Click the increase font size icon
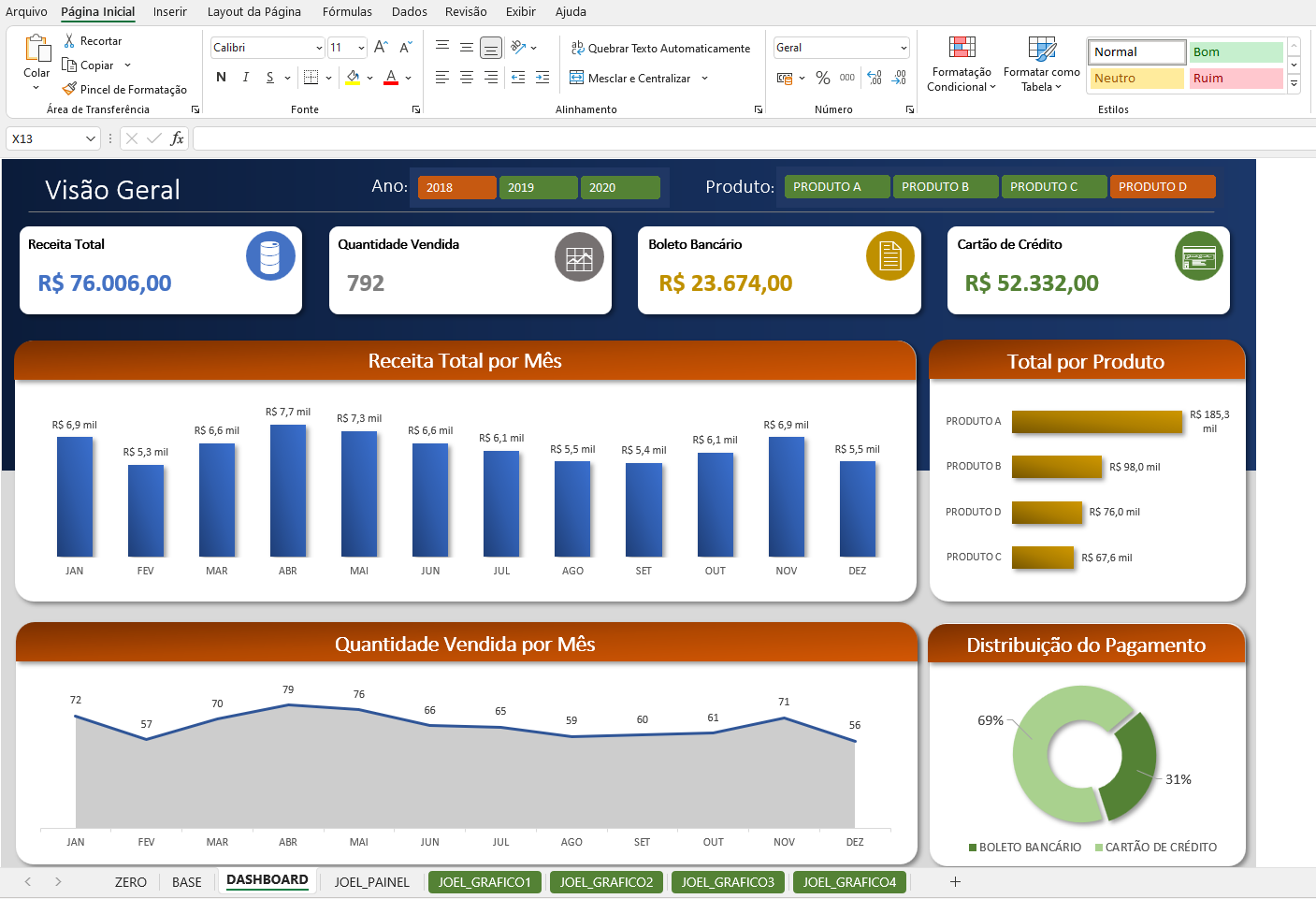This screenshot has width=1316, height=899. pos(381,48)
